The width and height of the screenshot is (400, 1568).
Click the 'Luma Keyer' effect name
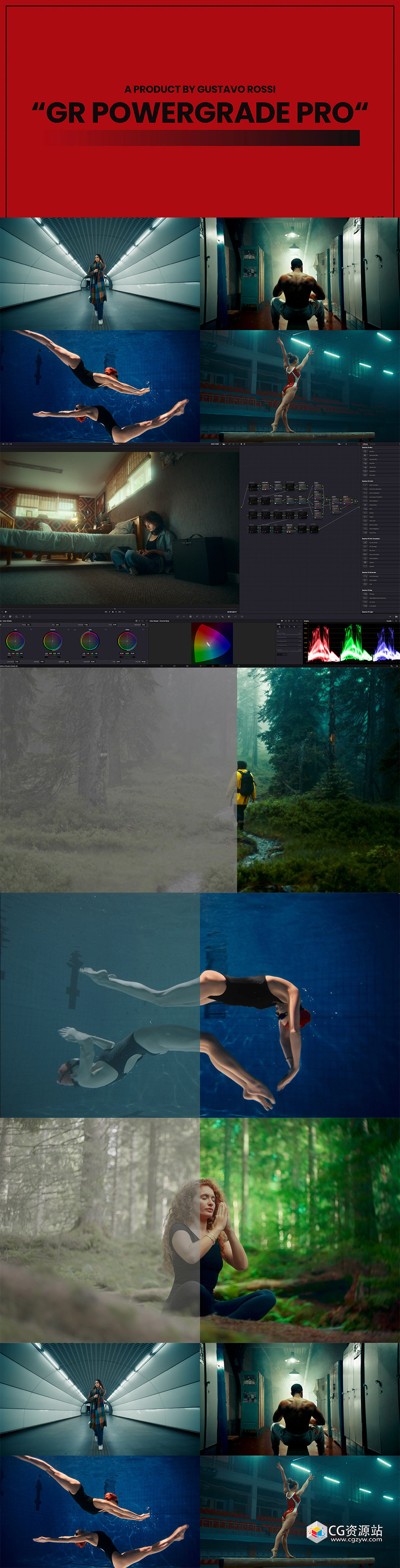[373, 606]
